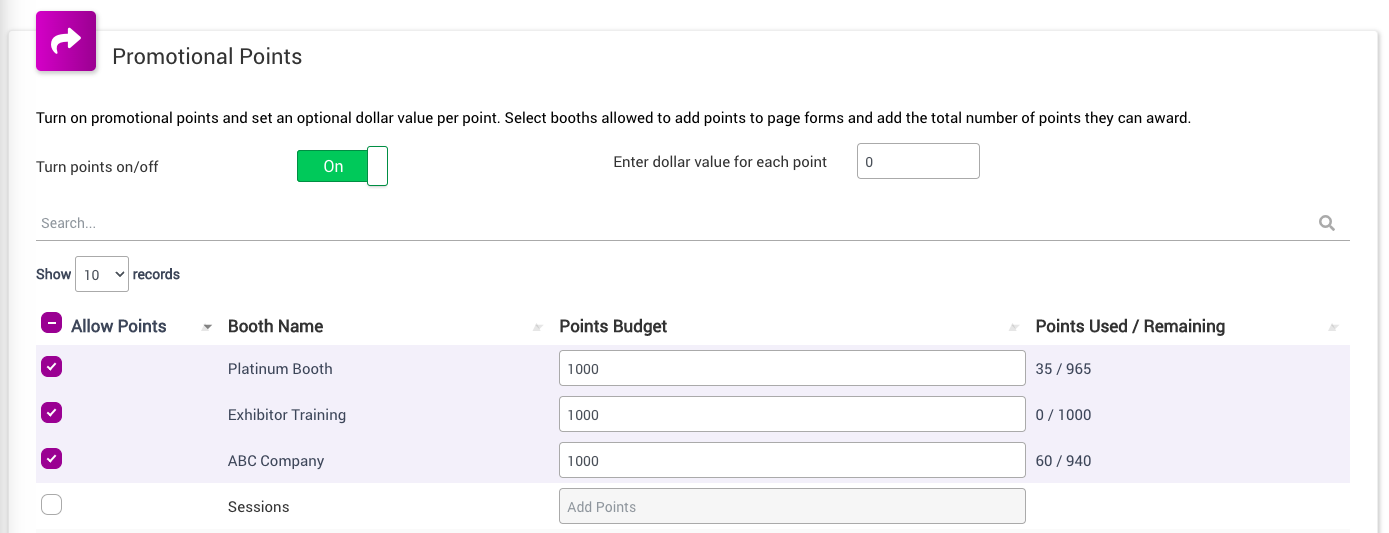Click the 0 / 1000 value
The width and height of the screenshot is (1389, 533).
click(x=1063, y=414)
